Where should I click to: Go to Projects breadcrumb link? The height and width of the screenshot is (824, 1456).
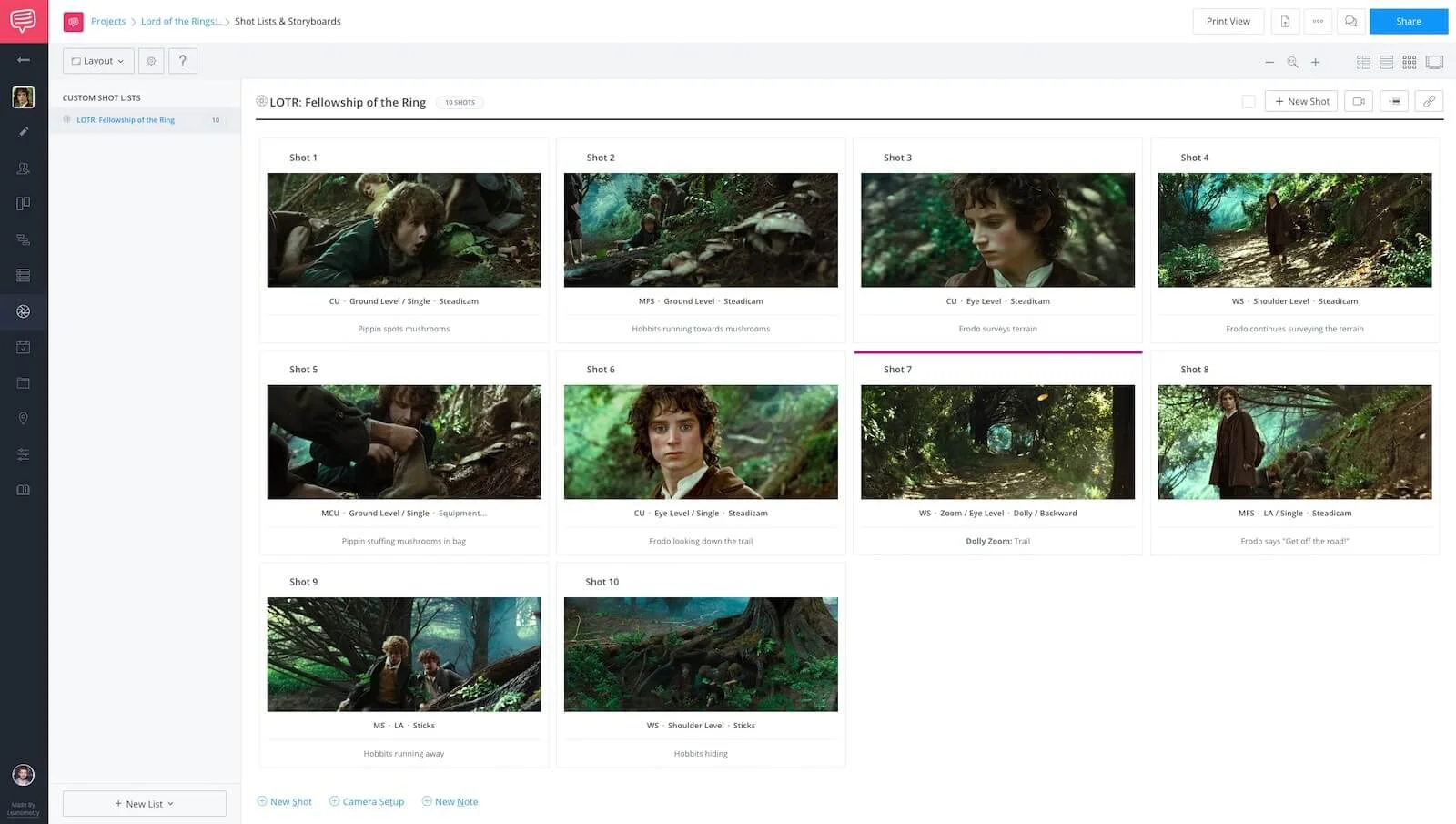pos(108,21)
